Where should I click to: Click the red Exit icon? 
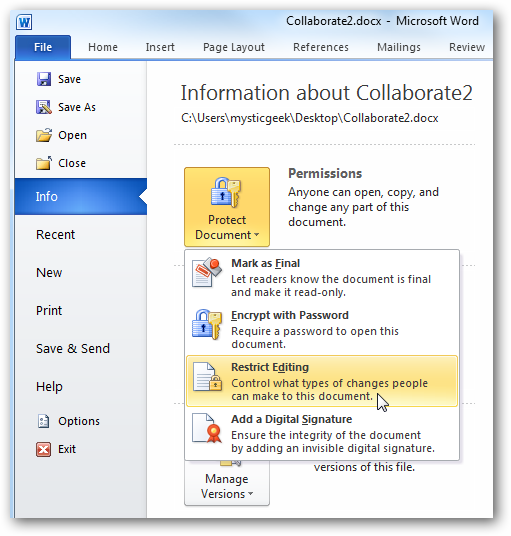pyautogui.click(x=43, y=449)
